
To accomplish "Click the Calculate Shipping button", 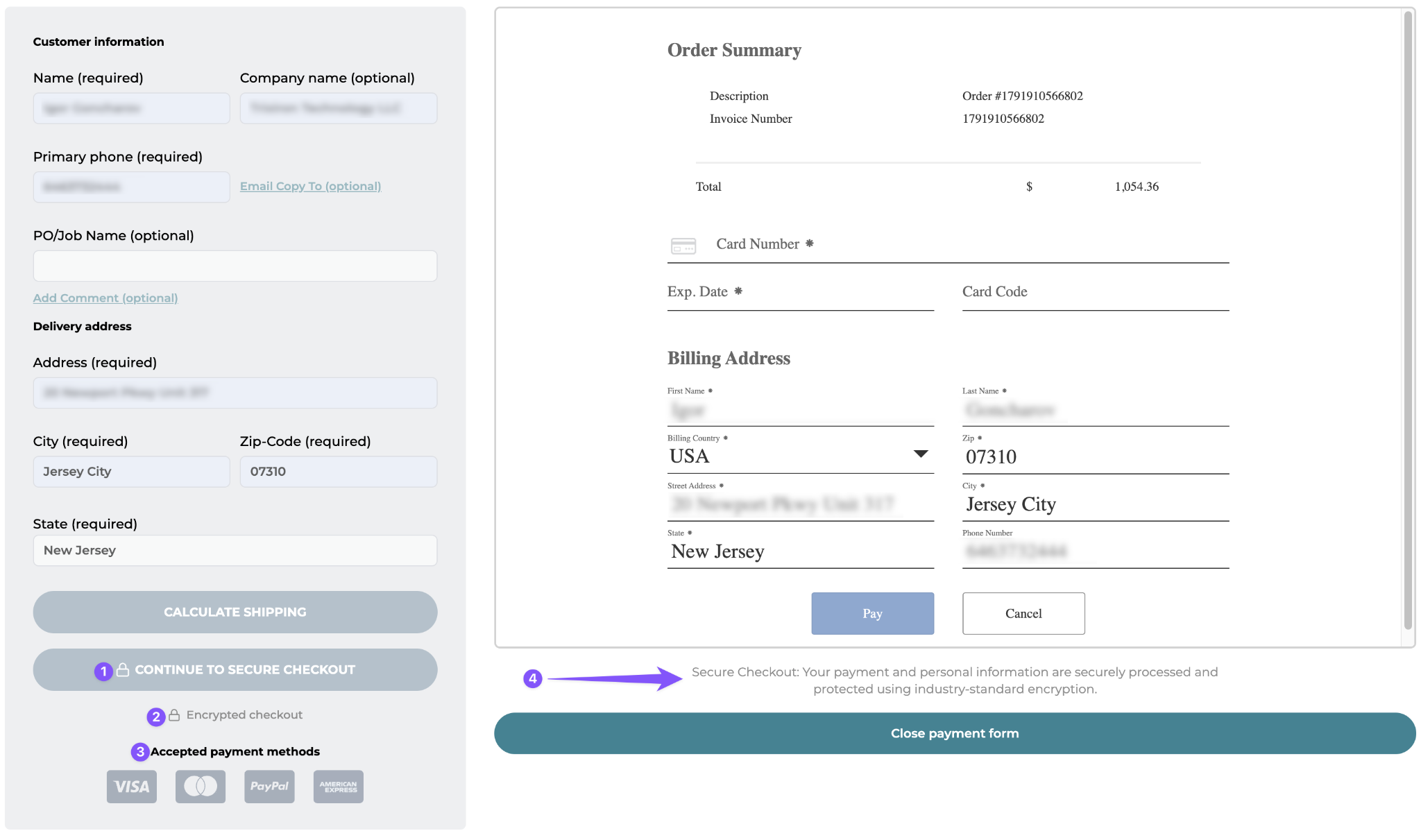I will pyautogui.click(x=235, y=612).
